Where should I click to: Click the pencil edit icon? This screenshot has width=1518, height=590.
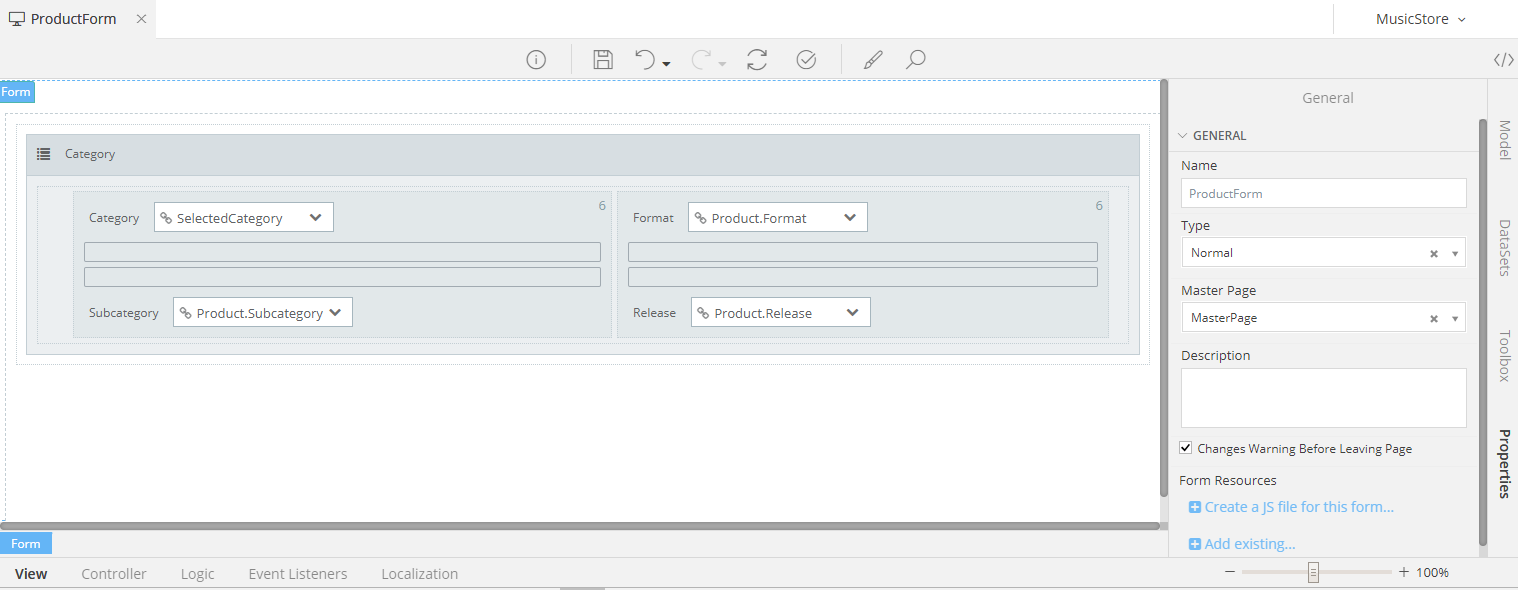[873, 60]
